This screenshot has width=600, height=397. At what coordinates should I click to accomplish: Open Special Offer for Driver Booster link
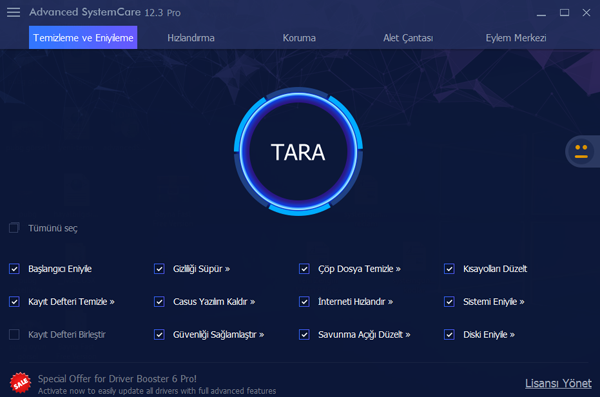[x=117, y=379]
